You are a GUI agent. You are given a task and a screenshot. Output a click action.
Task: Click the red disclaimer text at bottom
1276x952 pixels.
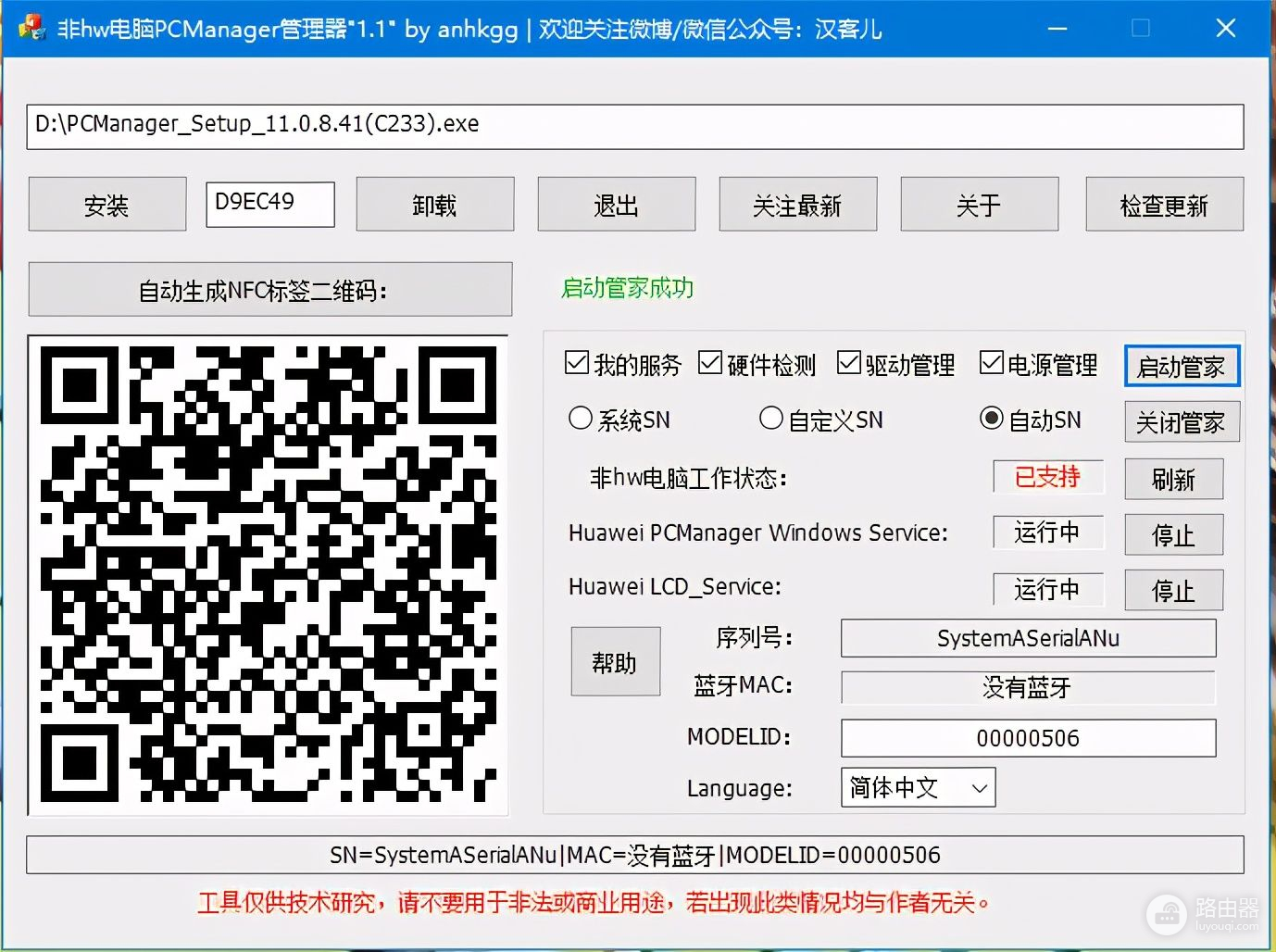coord(594,902)
